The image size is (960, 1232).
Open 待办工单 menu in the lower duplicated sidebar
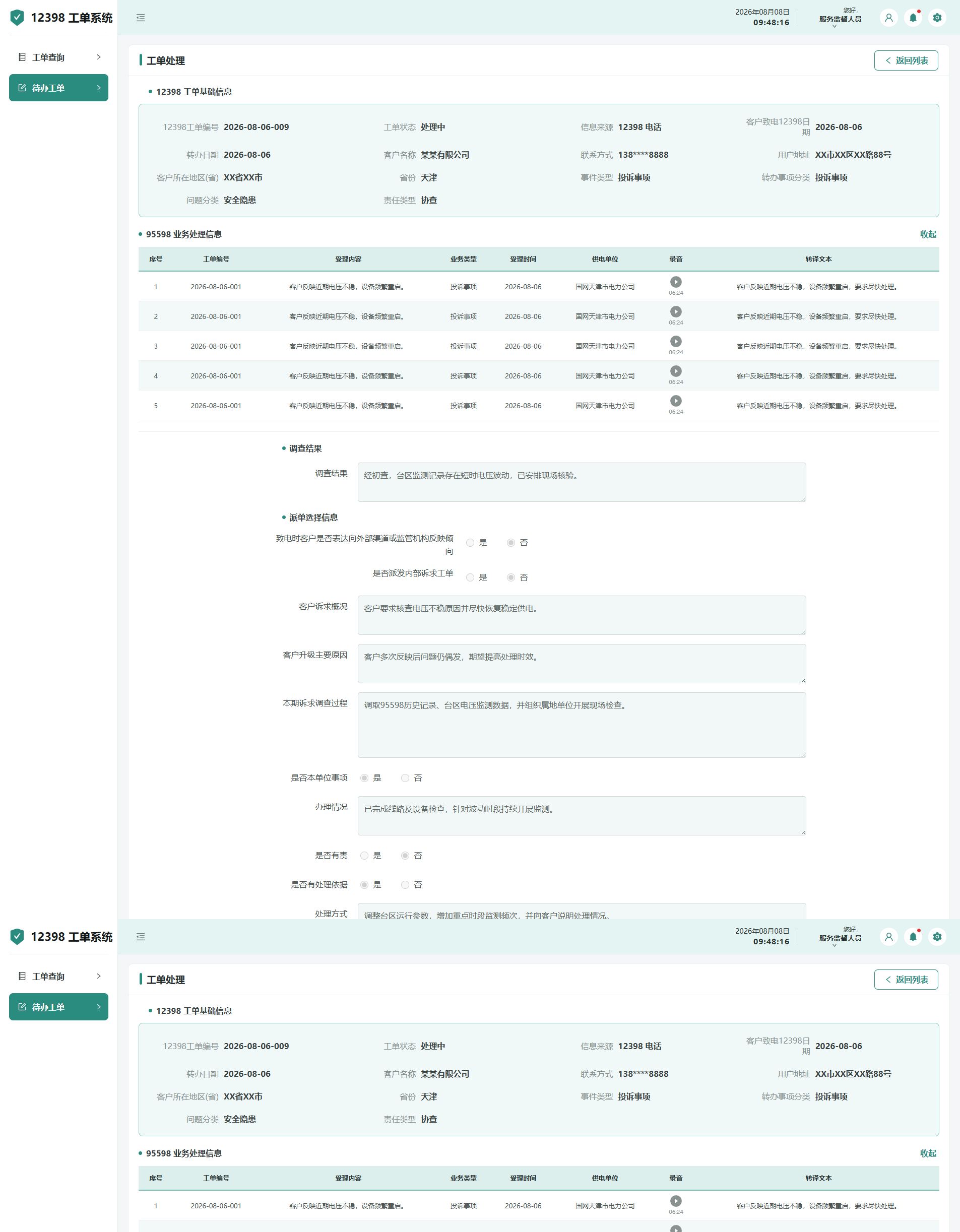[x=58, y=1007]
